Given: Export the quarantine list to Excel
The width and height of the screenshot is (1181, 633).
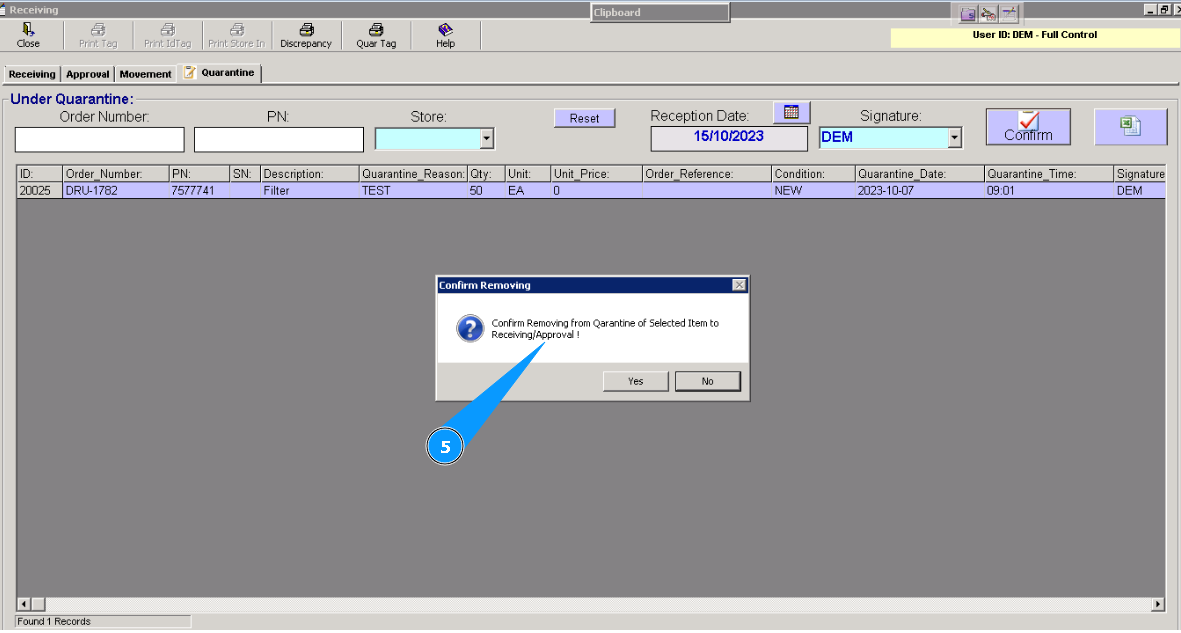Looking at the screenshot, I should (x=1130, y=126).
